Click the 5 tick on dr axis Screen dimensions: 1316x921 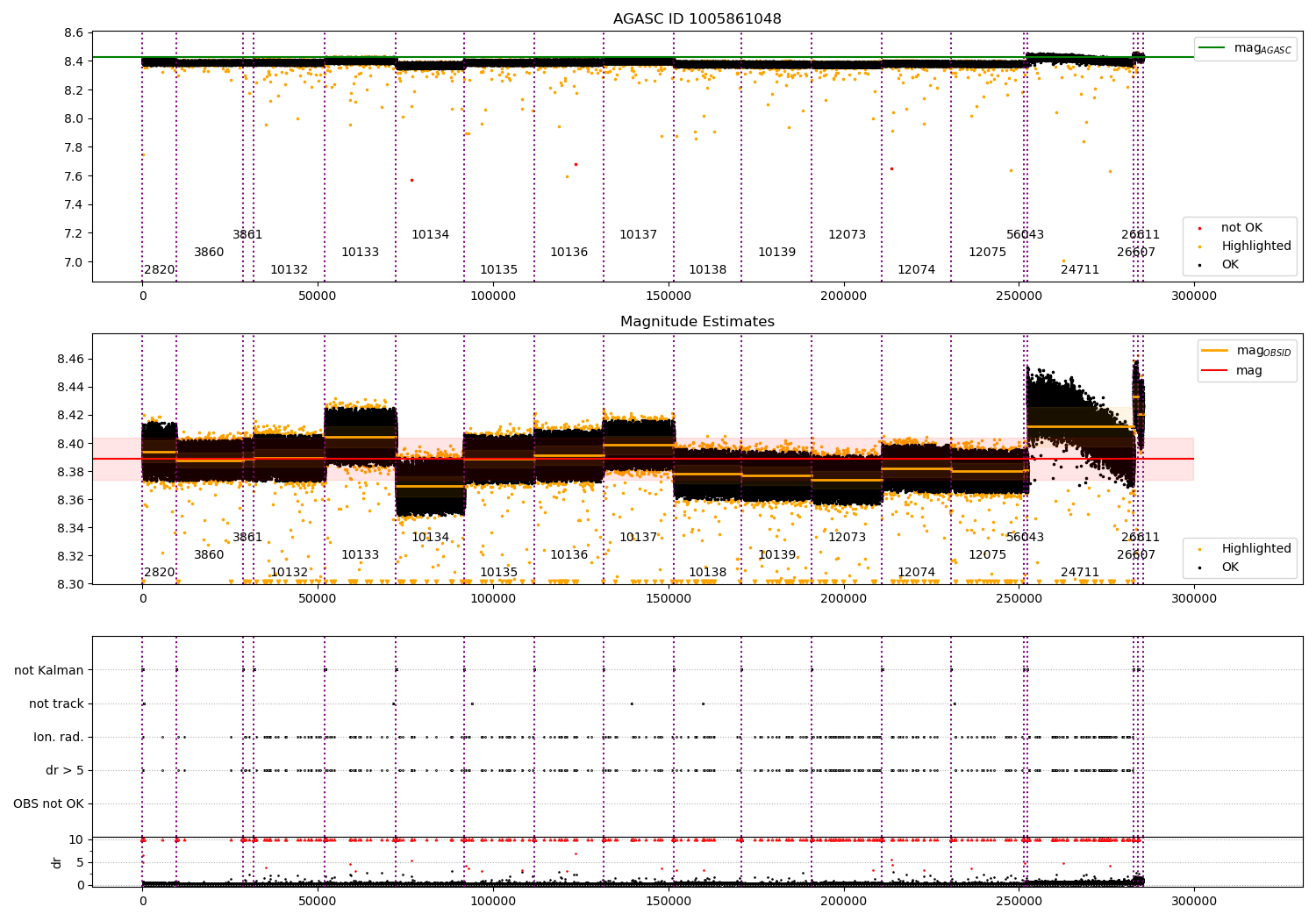point(80,862)
